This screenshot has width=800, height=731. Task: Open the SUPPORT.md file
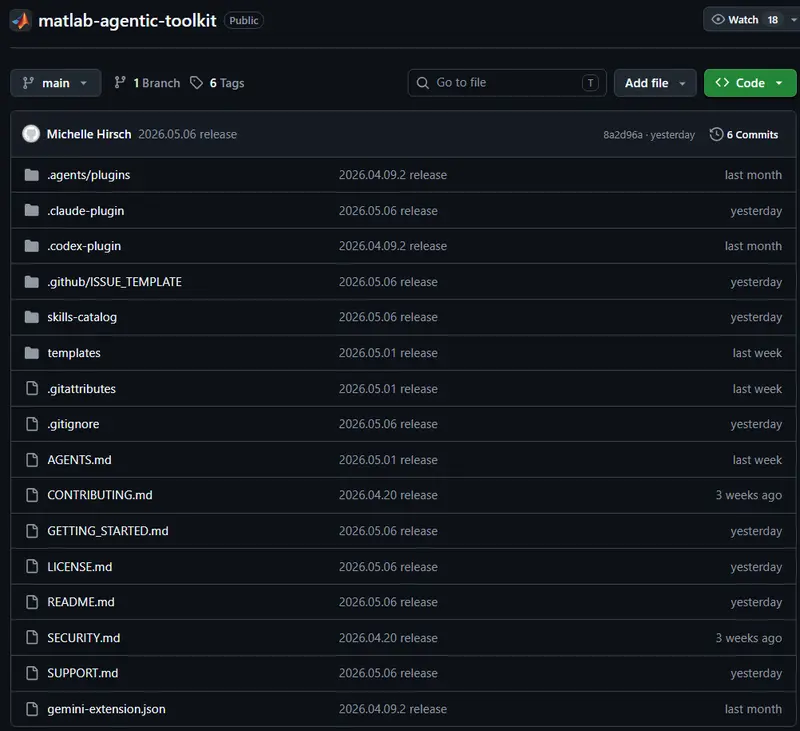83,673
